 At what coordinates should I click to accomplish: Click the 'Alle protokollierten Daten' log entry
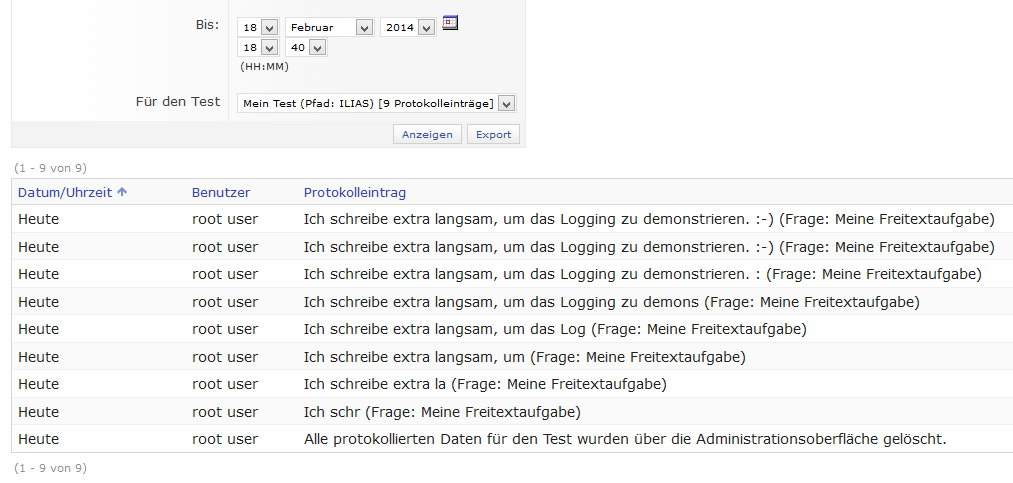coord(624,439)
